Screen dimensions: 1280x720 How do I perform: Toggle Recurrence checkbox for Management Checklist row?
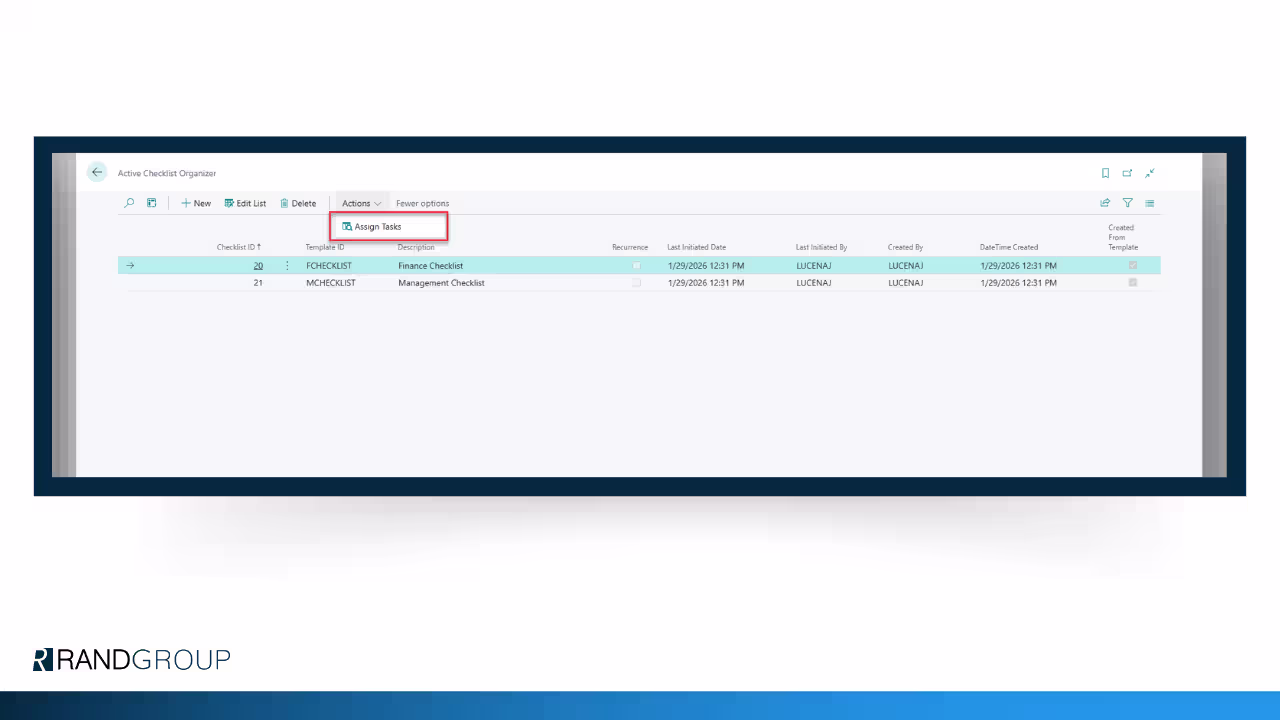point(636,283)
